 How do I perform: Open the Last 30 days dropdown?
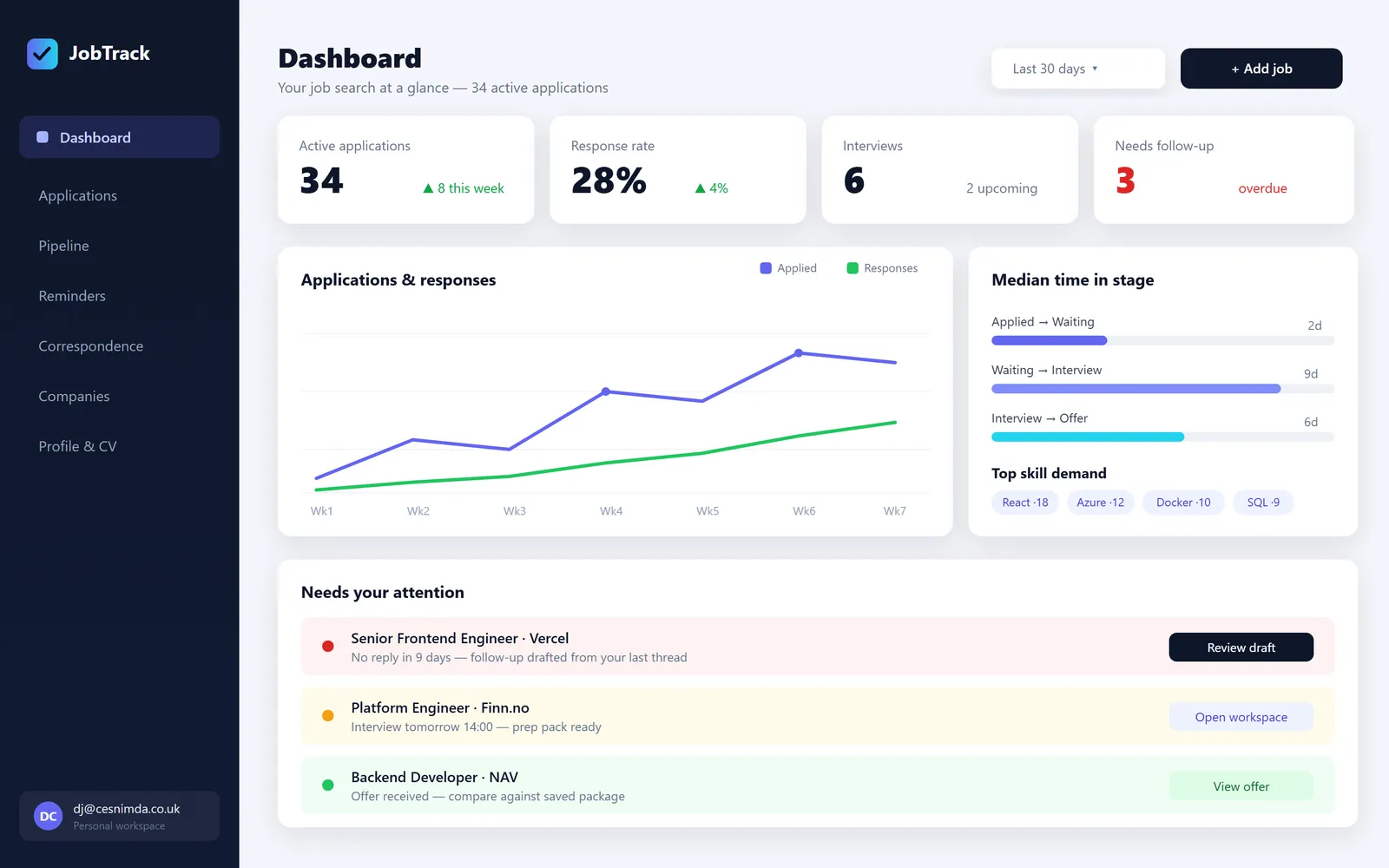tap(1078, 69)
